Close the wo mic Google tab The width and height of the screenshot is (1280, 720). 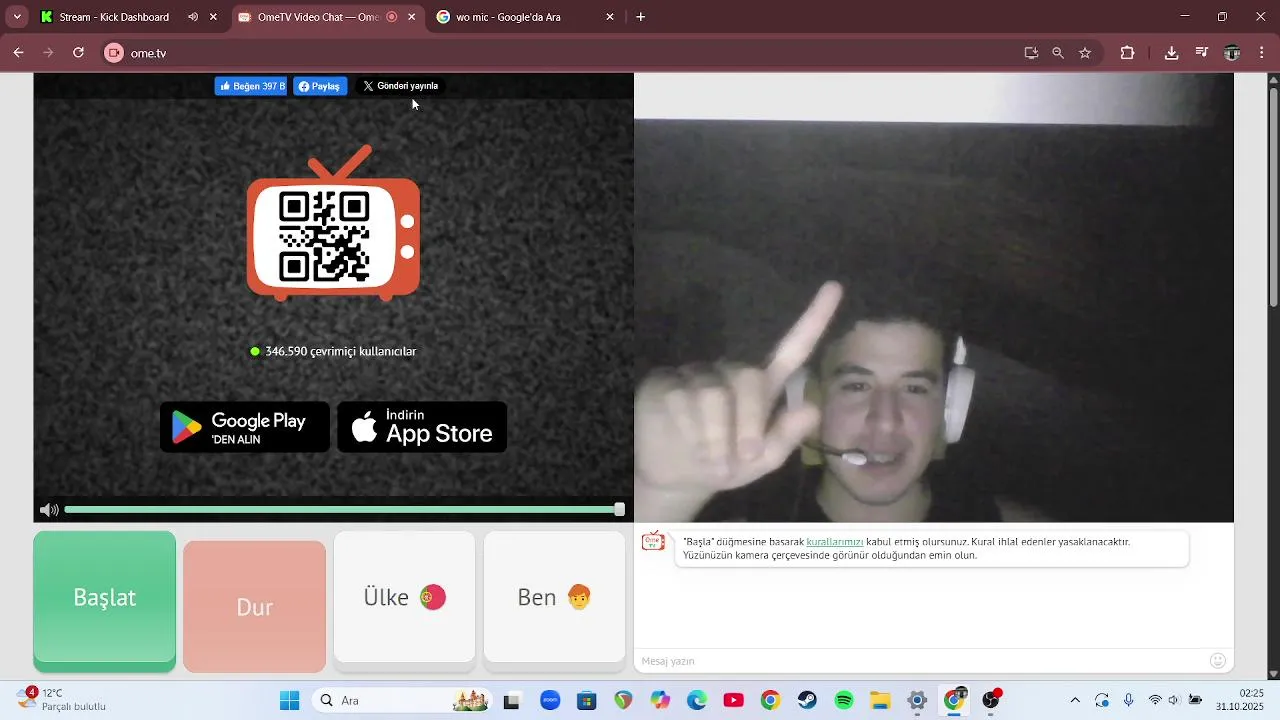click(610, 17)
